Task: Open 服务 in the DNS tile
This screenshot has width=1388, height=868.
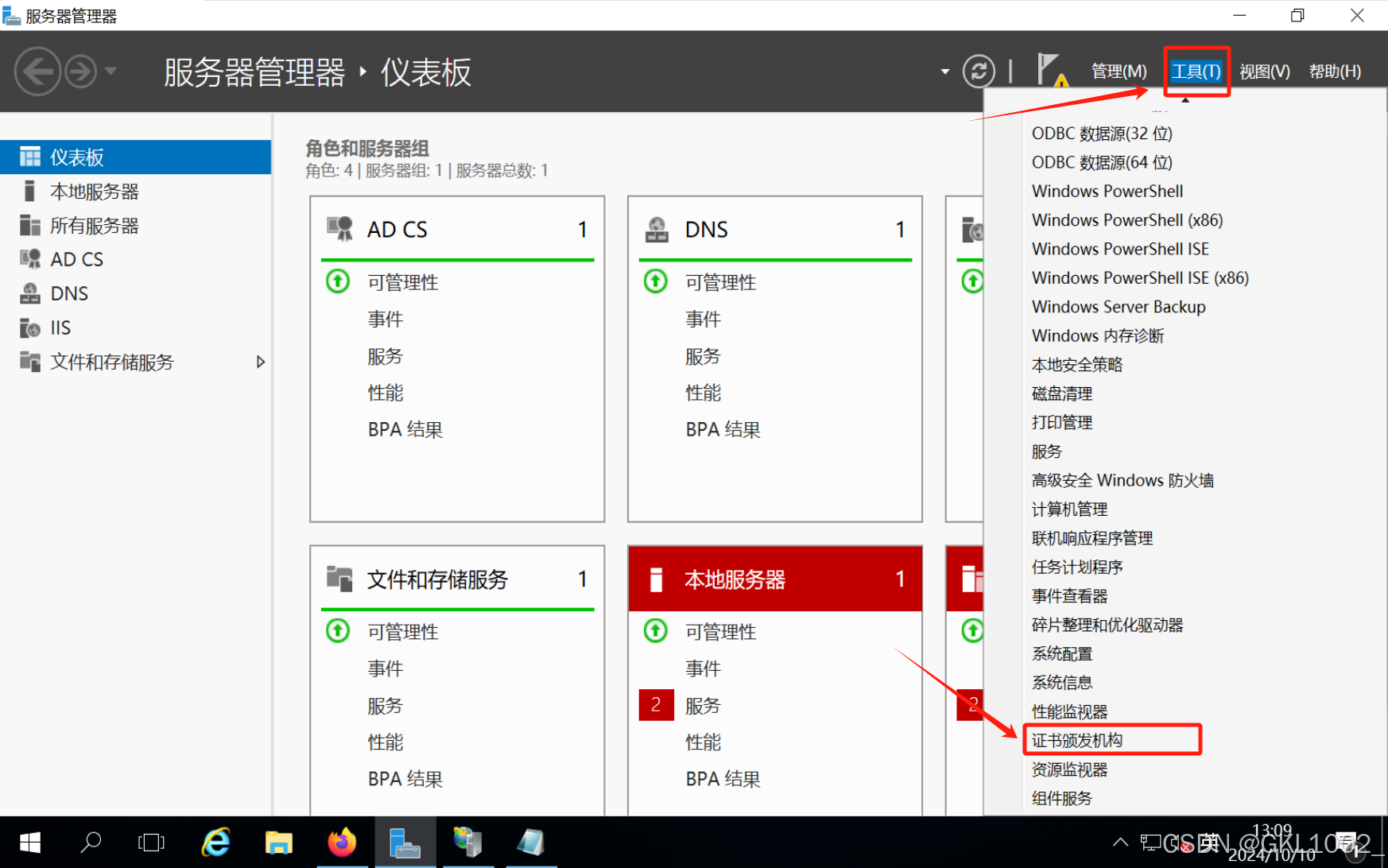Action: 703,356
